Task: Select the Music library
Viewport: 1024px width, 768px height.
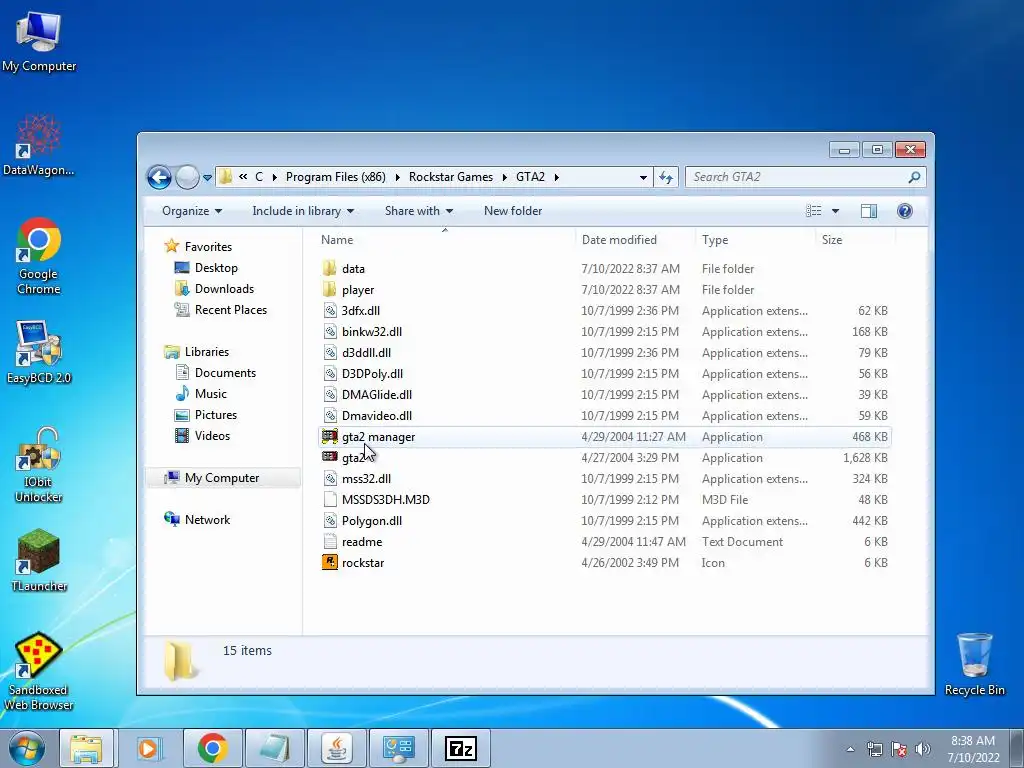Action: click(x=210, y=393)
